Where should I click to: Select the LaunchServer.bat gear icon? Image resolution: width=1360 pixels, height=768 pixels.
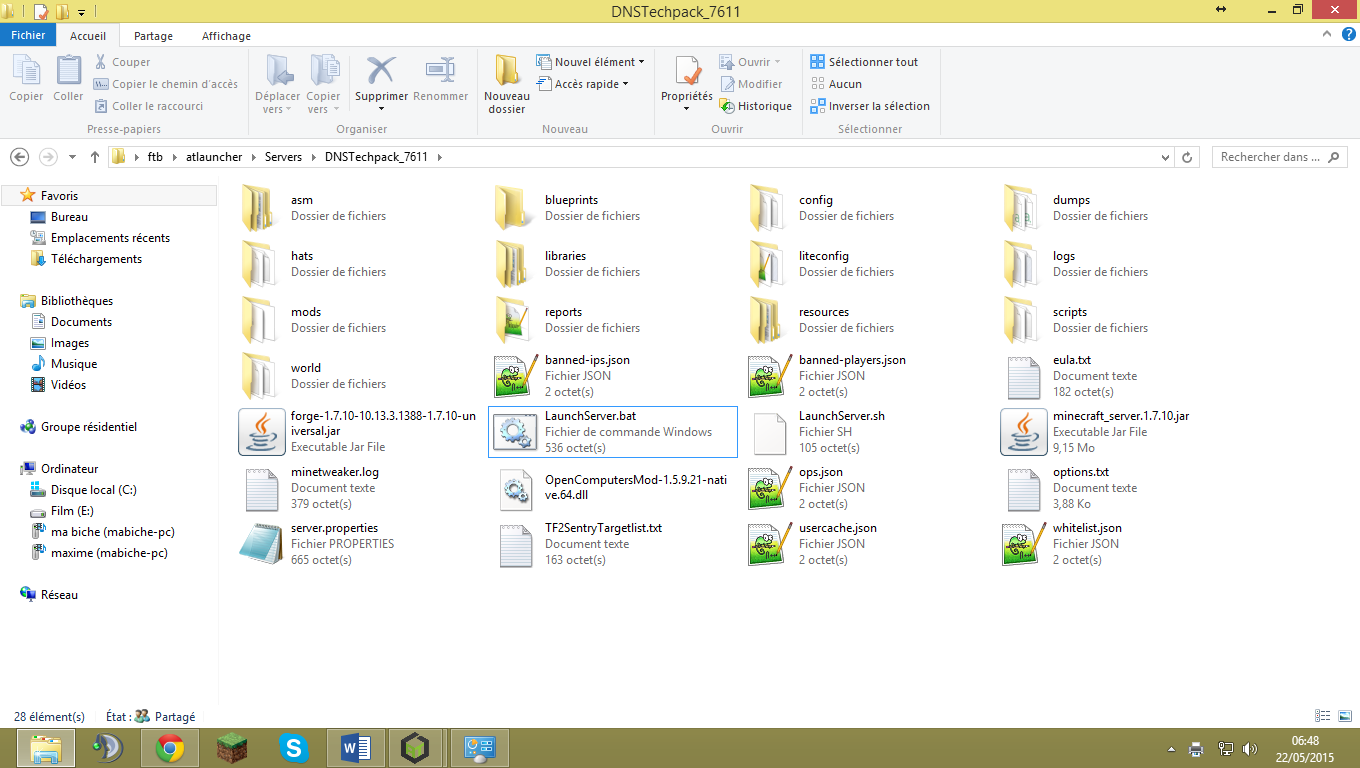tap(515, 432)
